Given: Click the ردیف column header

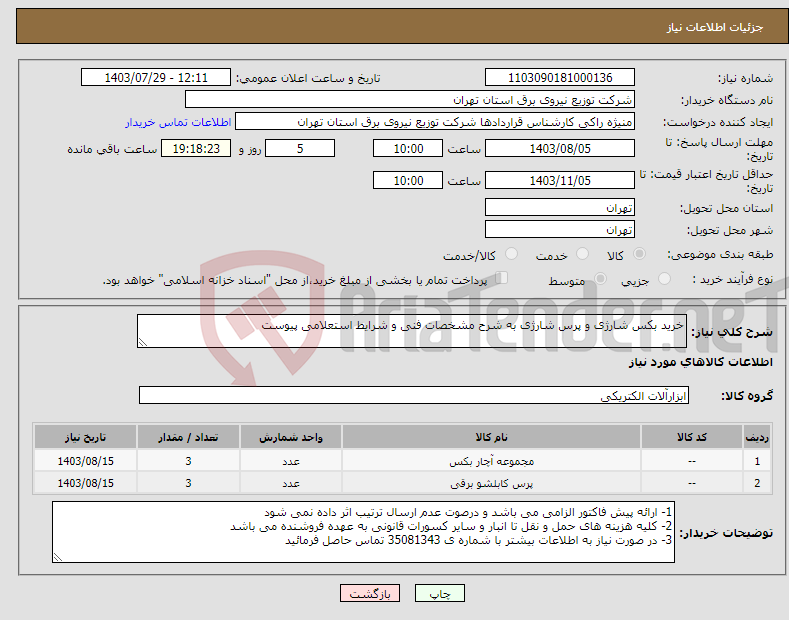Looking at the screenshot, I should 757,437.
